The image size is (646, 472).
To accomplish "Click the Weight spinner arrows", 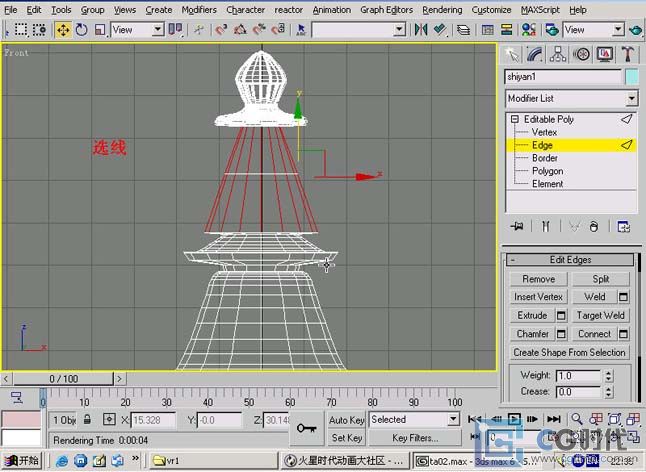I will (x=608, y=375).
